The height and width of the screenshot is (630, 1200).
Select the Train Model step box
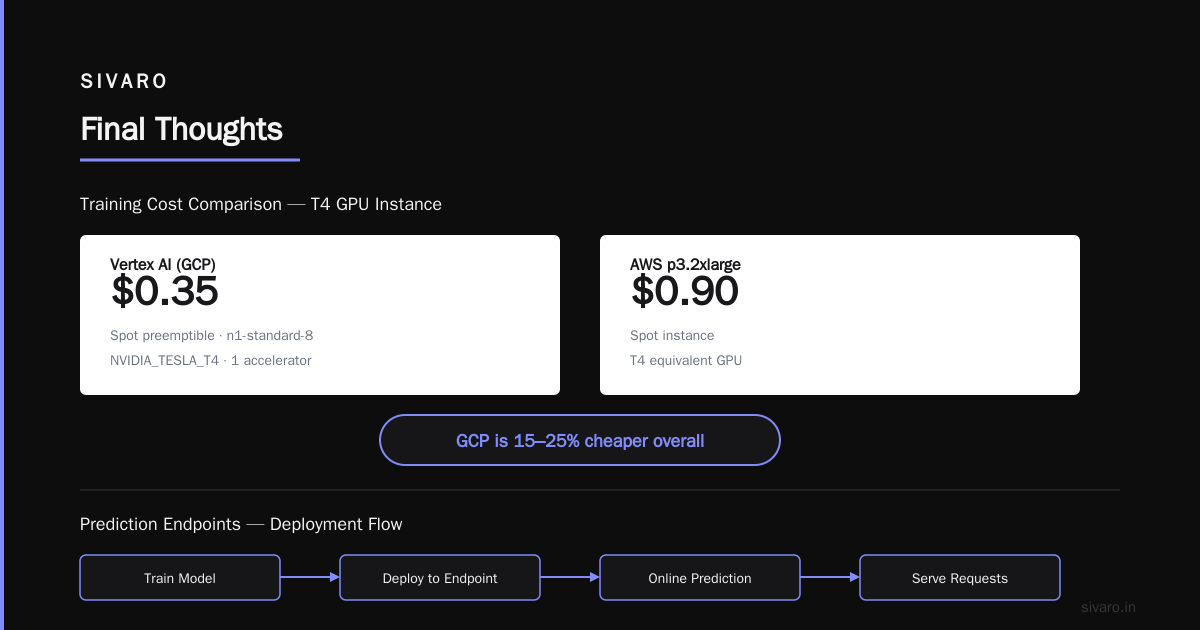180,578
